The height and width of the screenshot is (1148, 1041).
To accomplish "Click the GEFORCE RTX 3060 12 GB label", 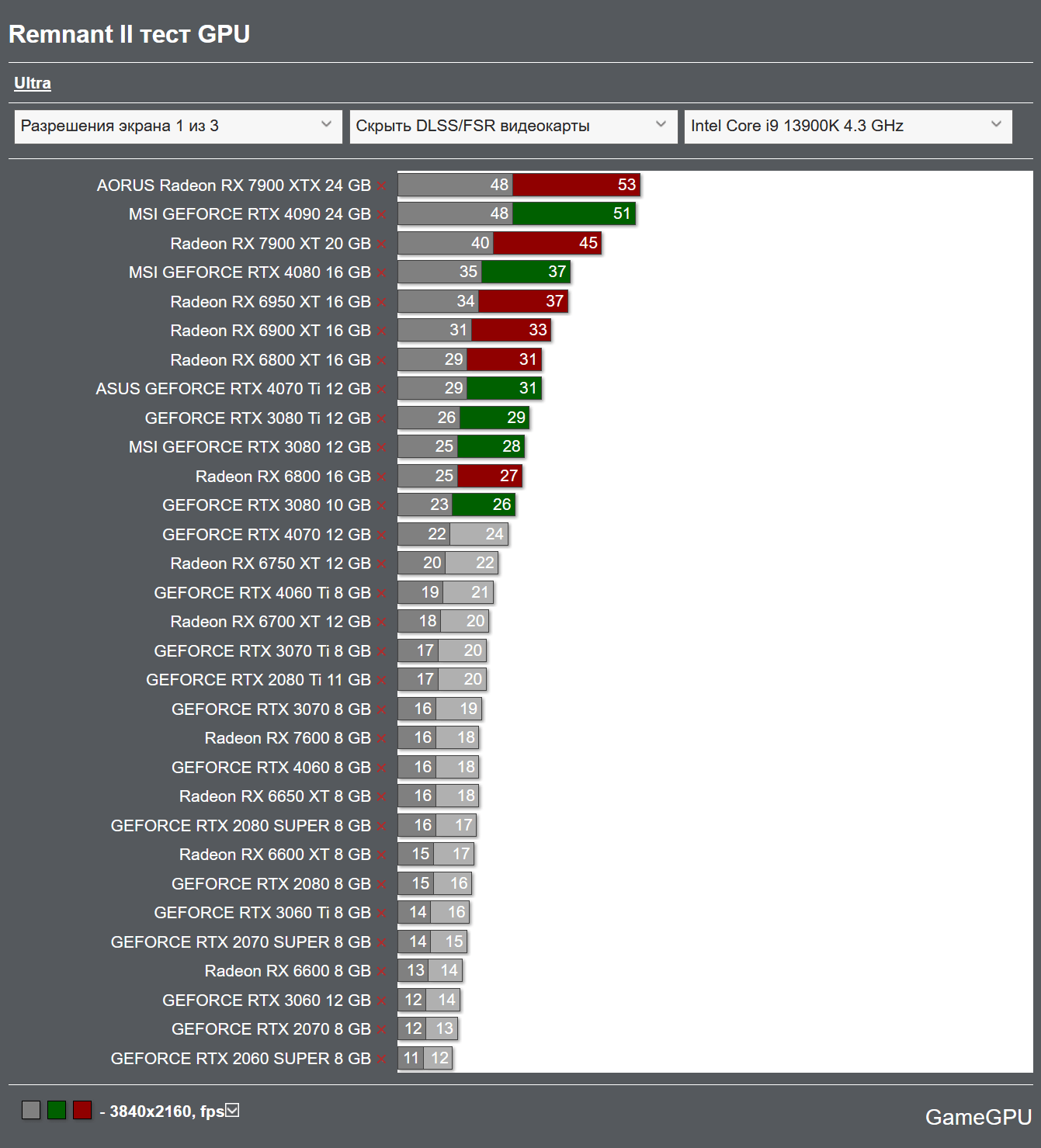I will [266, 1001].
